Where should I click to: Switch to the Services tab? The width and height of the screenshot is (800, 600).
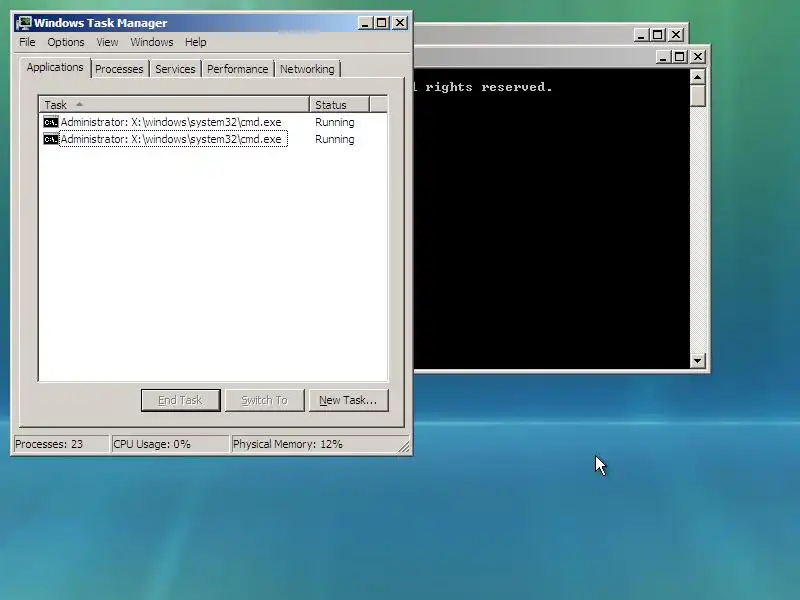coord(175,69)
